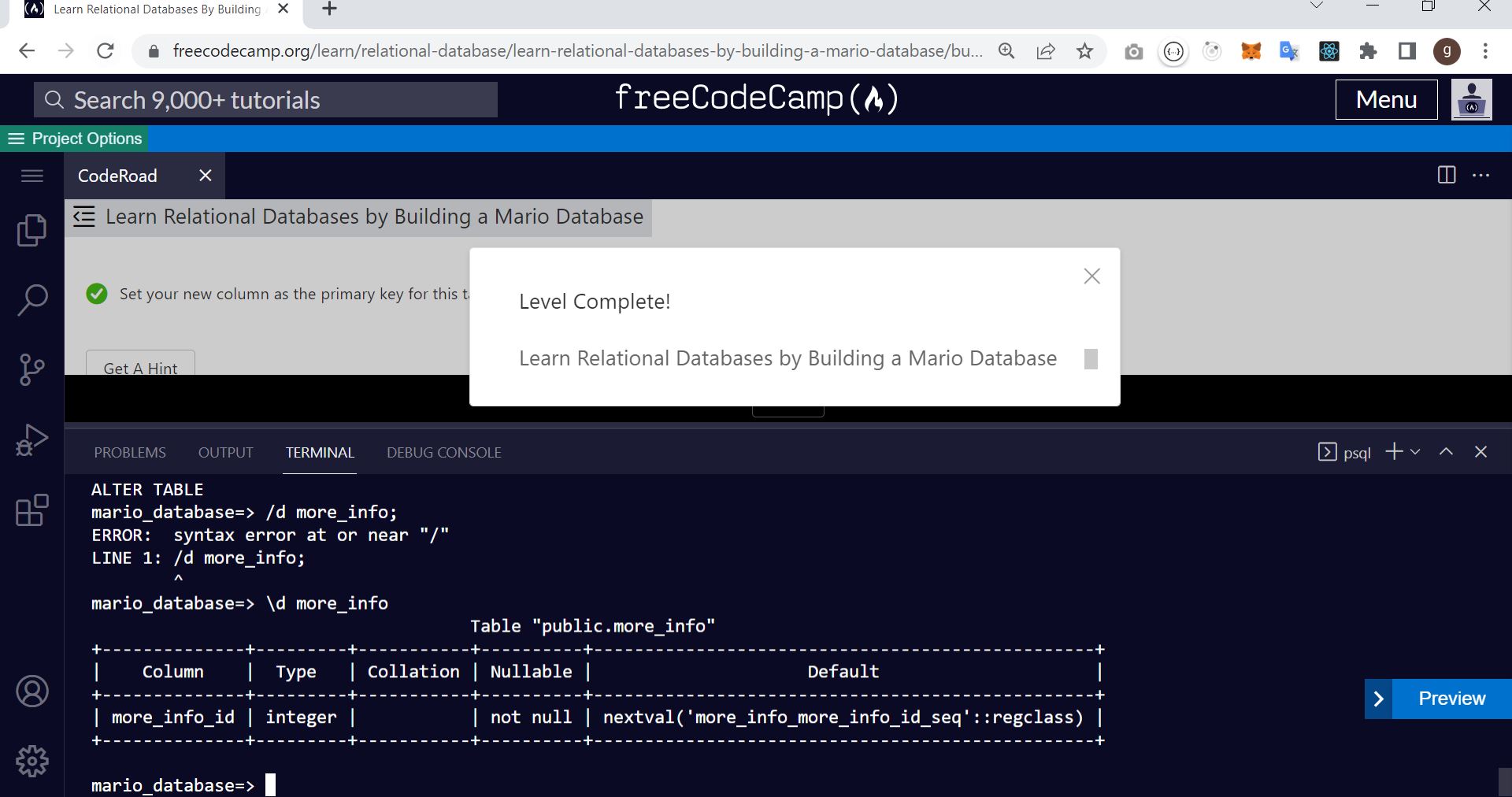Maximize panel with the chevron up icon

(1446, 451)
